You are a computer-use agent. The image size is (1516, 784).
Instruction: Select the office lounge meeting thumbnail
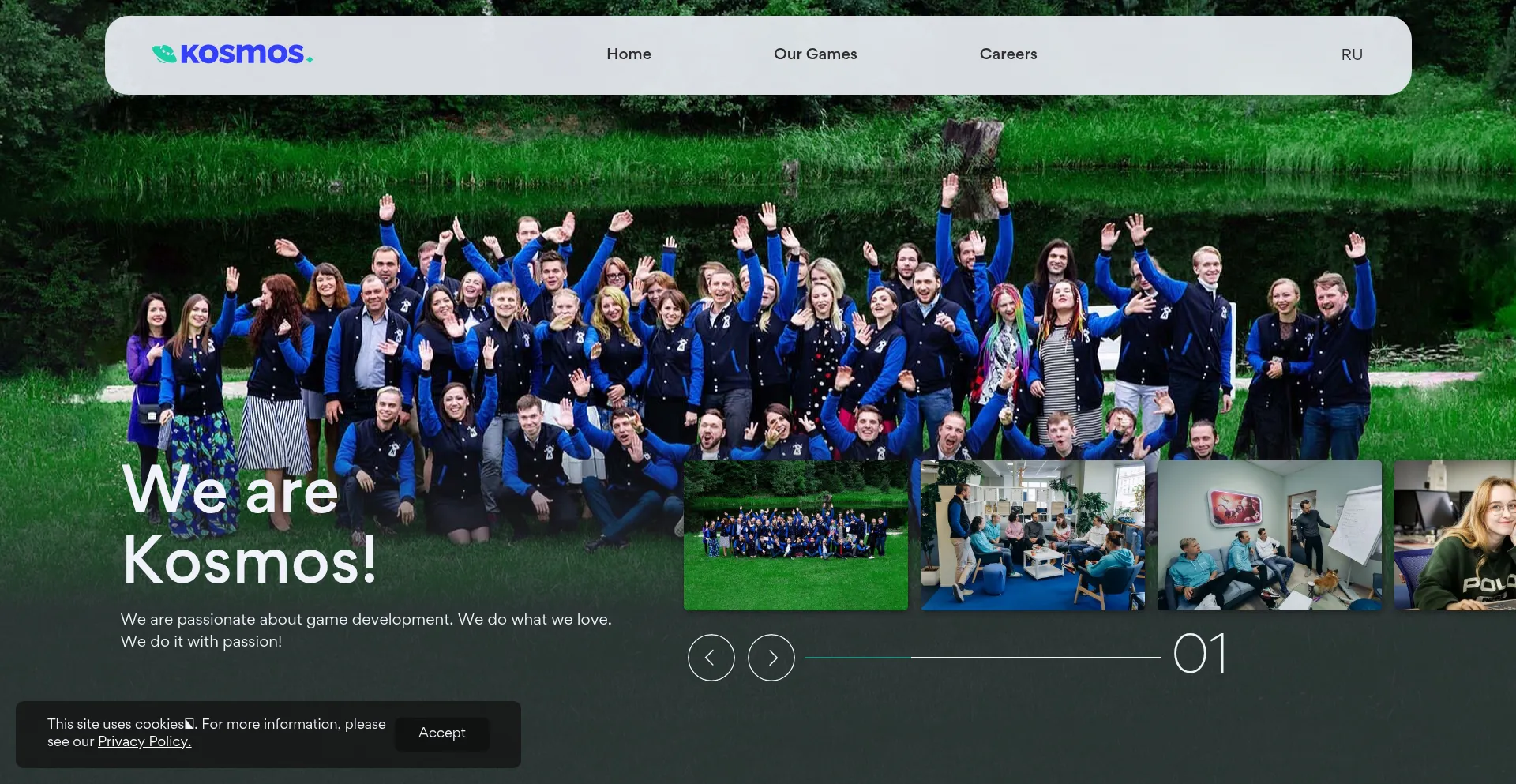point(1032,535)
